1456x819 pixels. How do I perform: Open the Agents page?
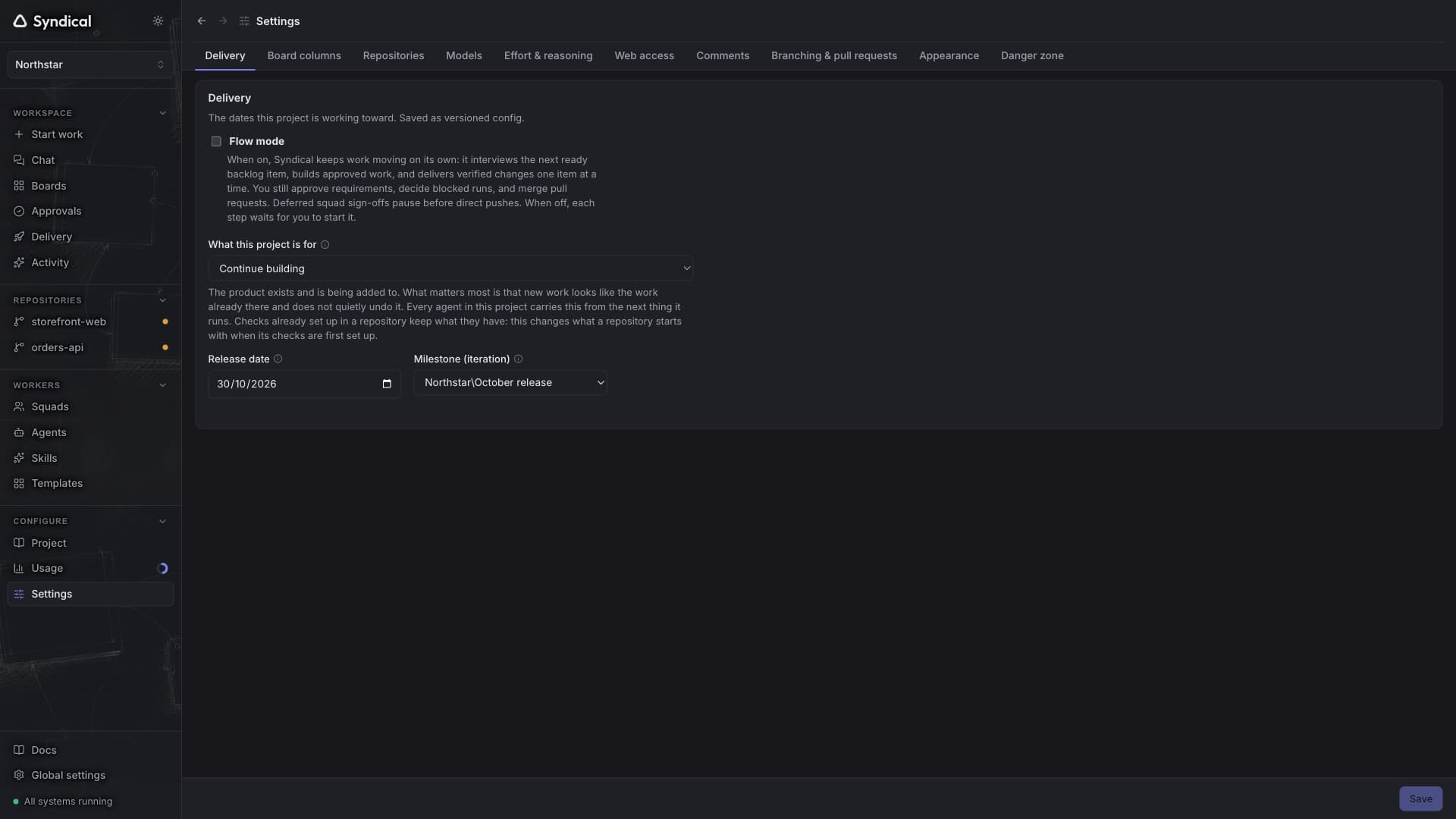click(90, 432)
